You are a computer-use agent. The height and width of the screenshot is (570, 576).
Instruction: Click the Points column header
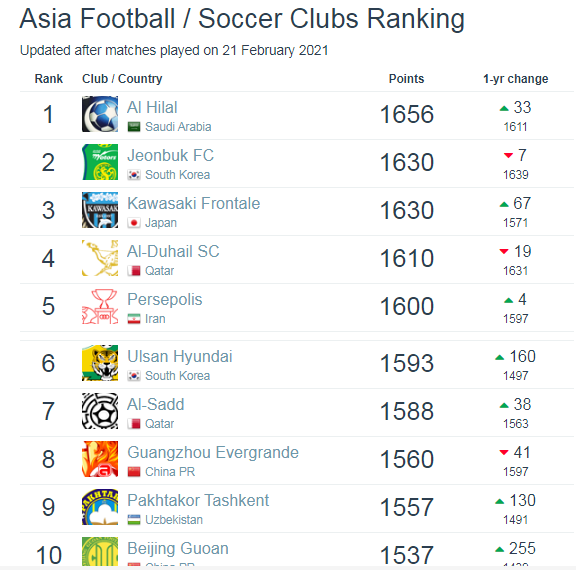coord(406,79)
